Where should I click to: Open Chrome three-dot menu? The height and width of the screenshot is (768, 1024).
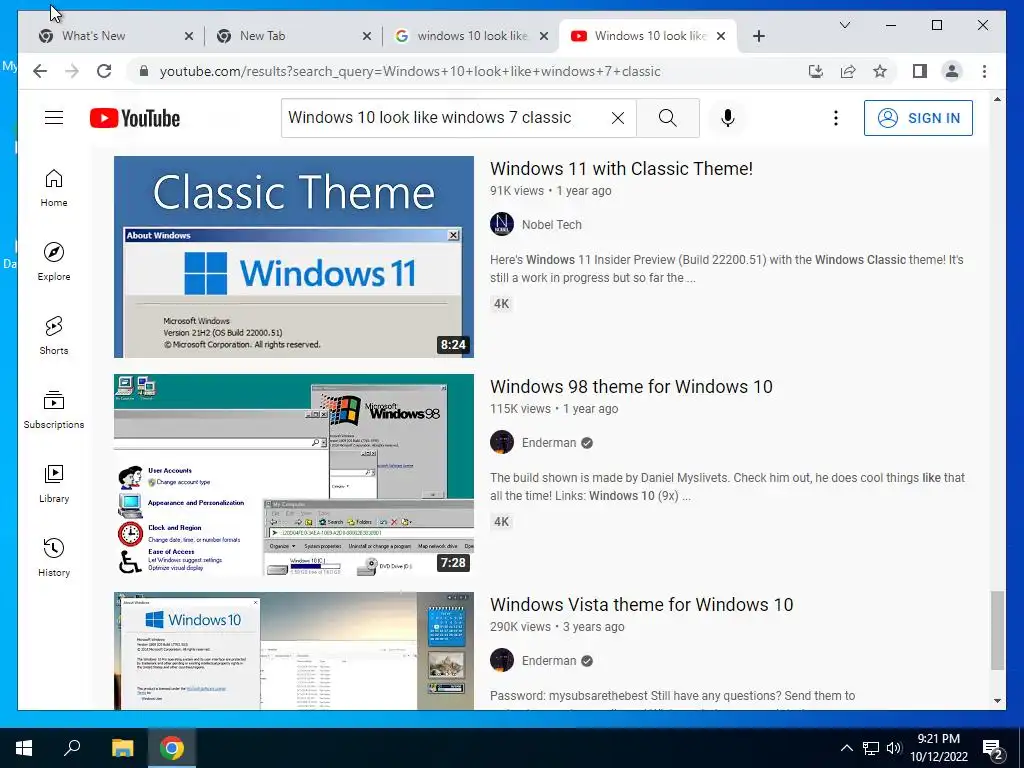[984, 71]
